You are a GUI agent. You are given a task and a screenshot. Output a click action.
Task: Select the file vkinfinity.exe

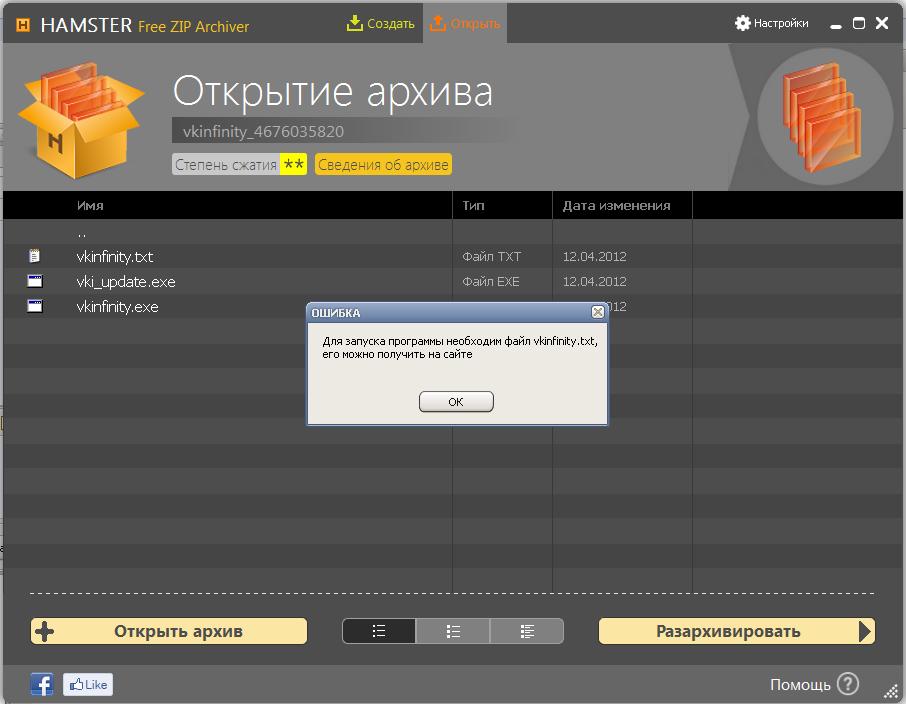click(117, 307)
